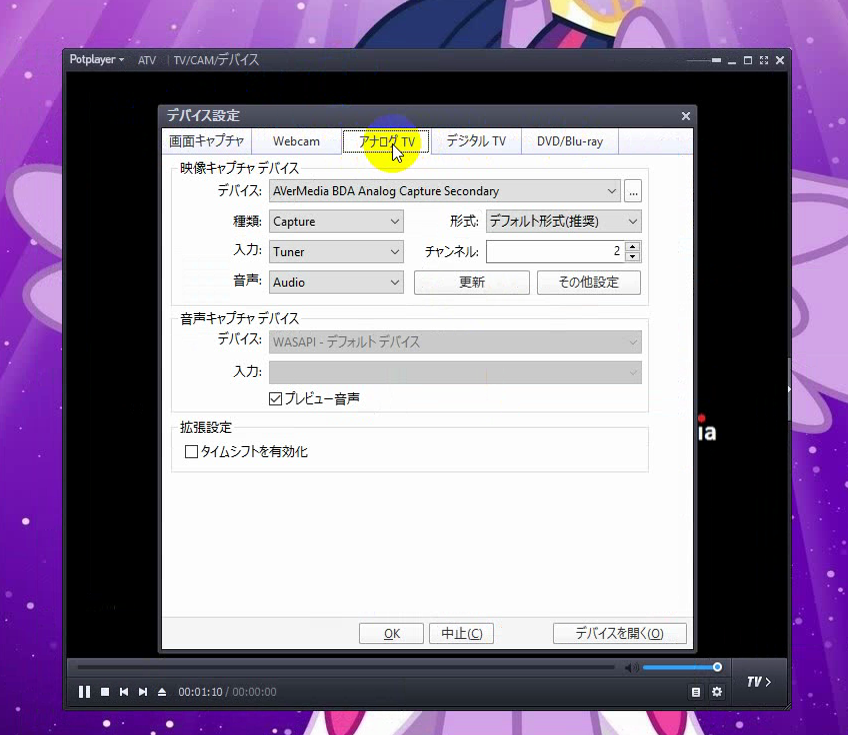This screenshot has height=735, width=848.
Task: Toggle the プレビュー音声 checkbox
Action: point(275,399)
